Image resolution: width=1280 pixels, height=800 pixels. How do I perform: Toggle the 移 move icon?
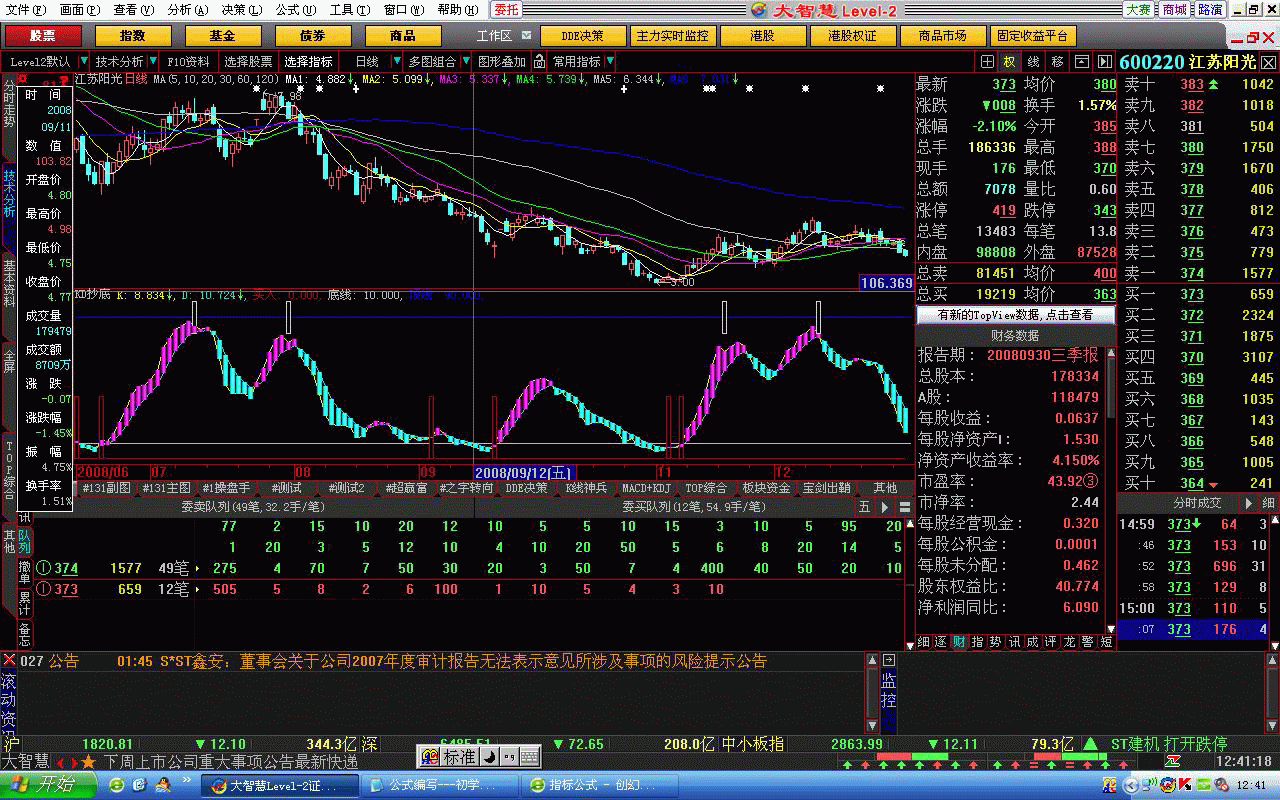[1057, 61]
